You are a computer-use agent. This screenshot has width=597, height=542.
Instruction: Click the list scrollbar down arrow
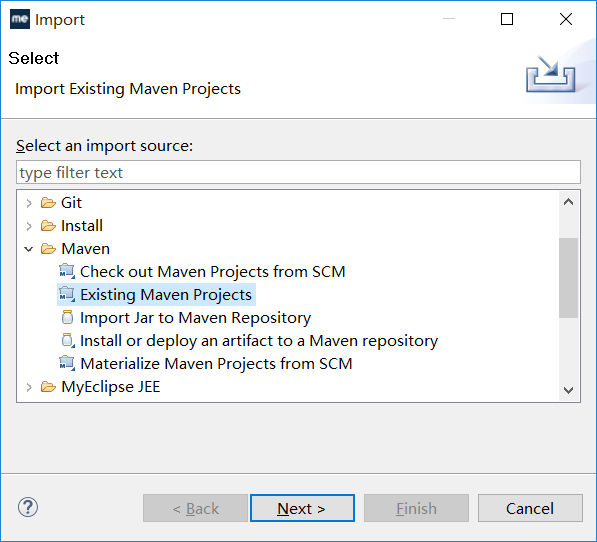pos(568,390)
